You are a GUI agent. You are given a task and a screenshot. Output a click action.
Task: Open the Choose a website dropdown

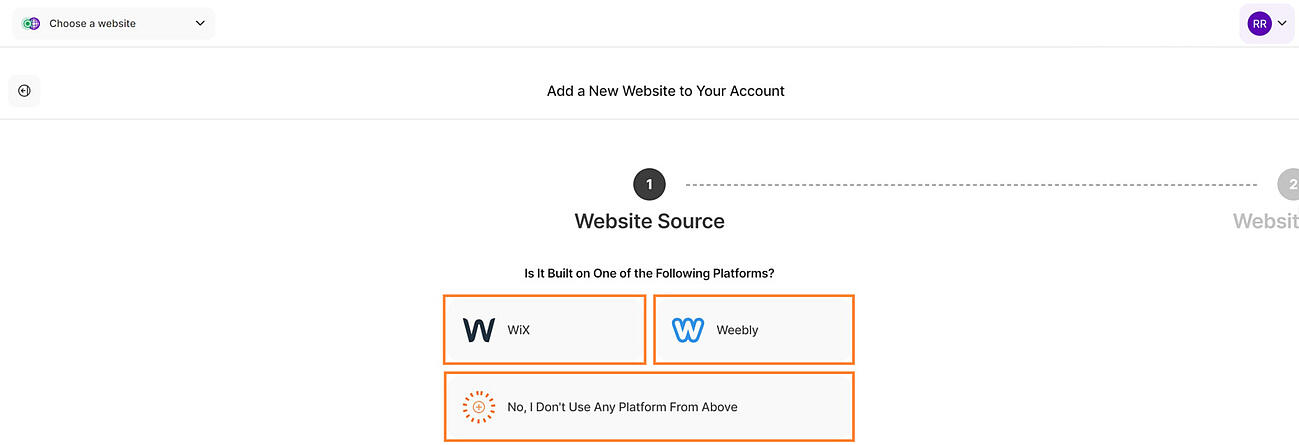(114, 23)
